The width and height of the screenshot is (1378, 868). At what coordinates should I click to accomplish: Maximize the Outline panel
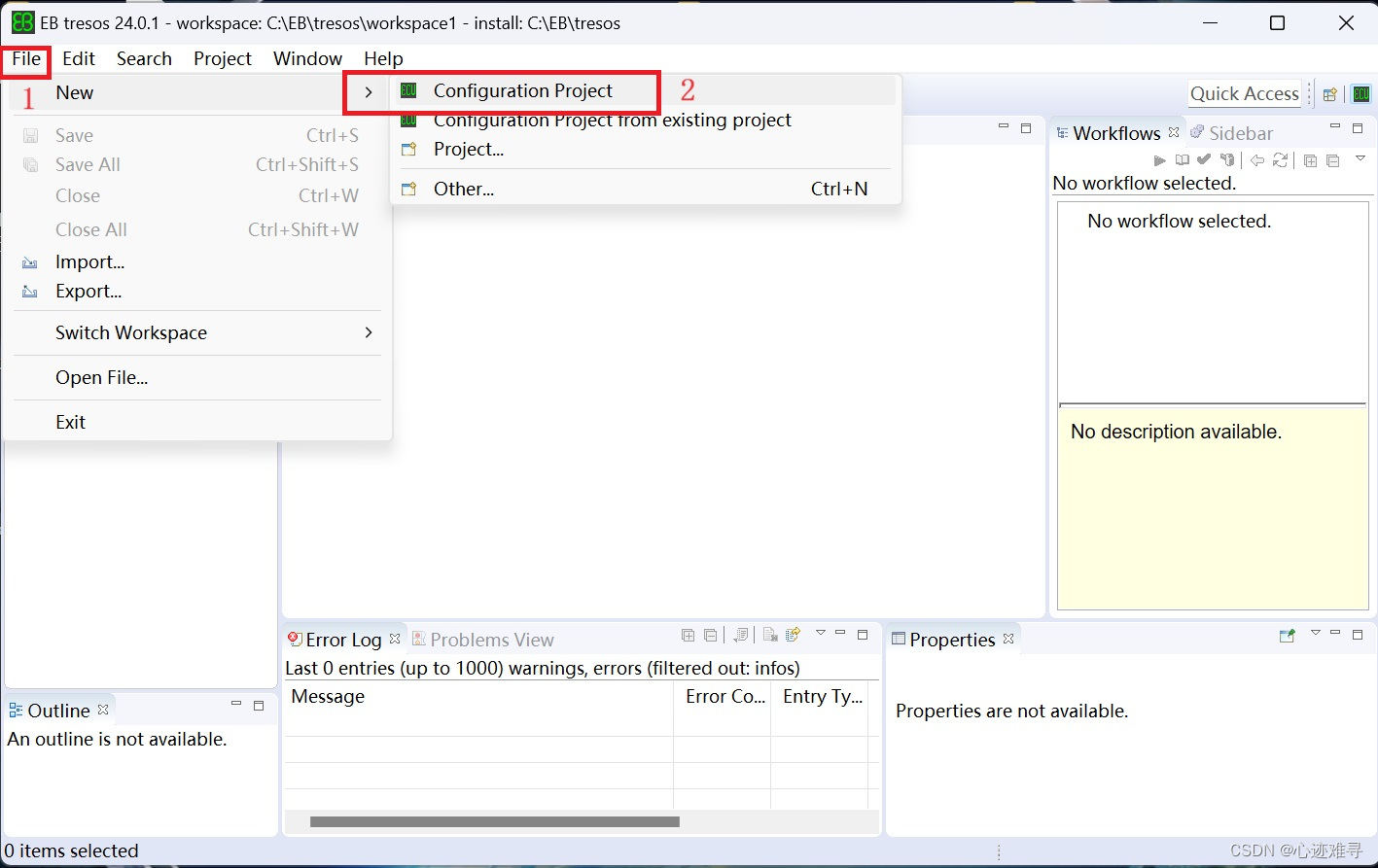(x=259, y=706)
